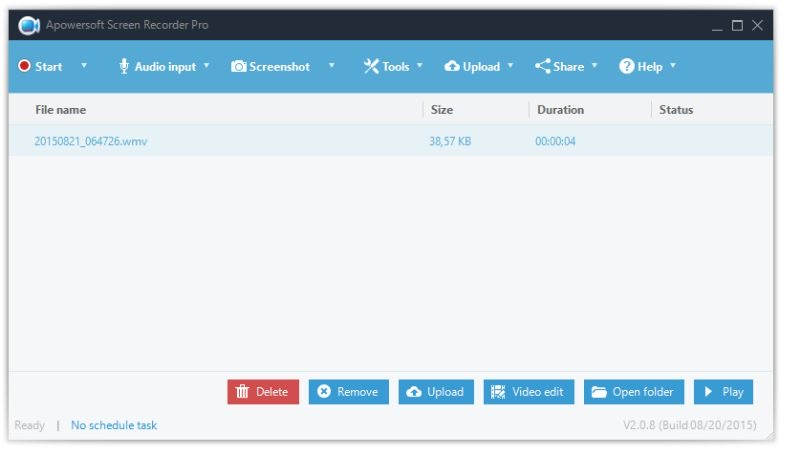Open the Share menu label
This screenshot has height=455, width=800.
point(568,67)
